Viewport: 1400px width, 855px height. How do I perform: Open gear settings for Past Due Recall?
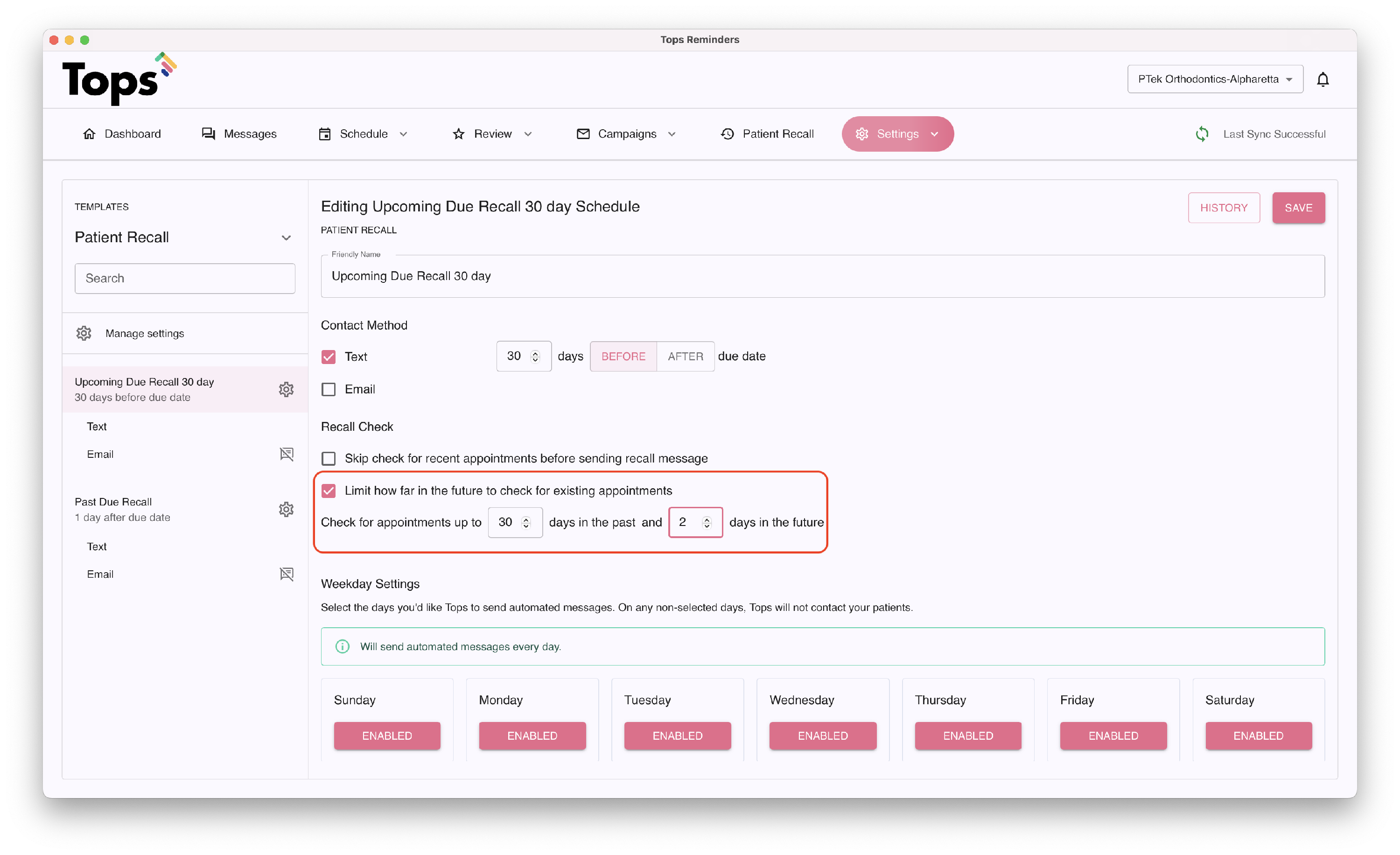tap(287, 510)
